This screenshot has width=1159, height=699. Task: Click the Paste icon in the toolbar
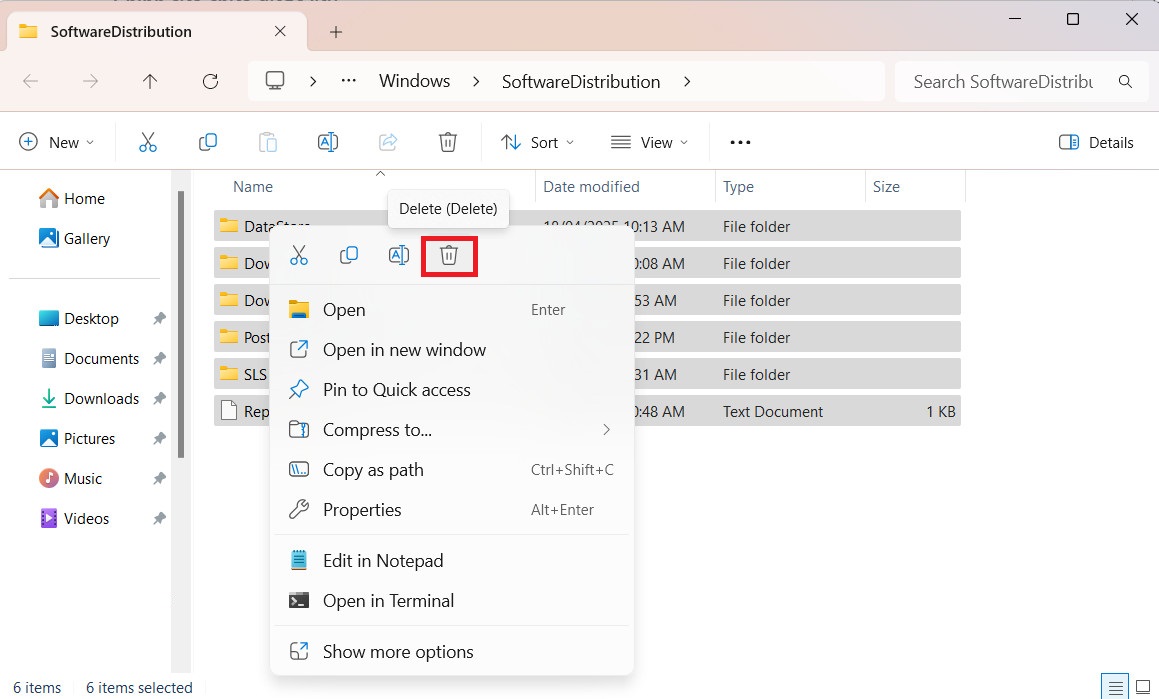click(x=268, y=142)
